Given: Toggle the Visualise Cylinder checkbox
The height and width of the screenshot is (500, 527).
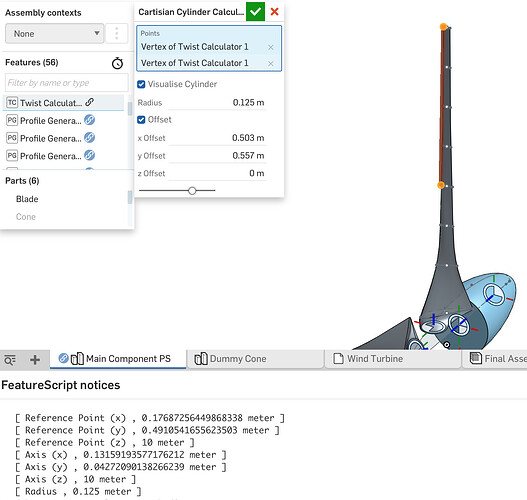Looking at the screenshot, I should click(x=141, y=84).
